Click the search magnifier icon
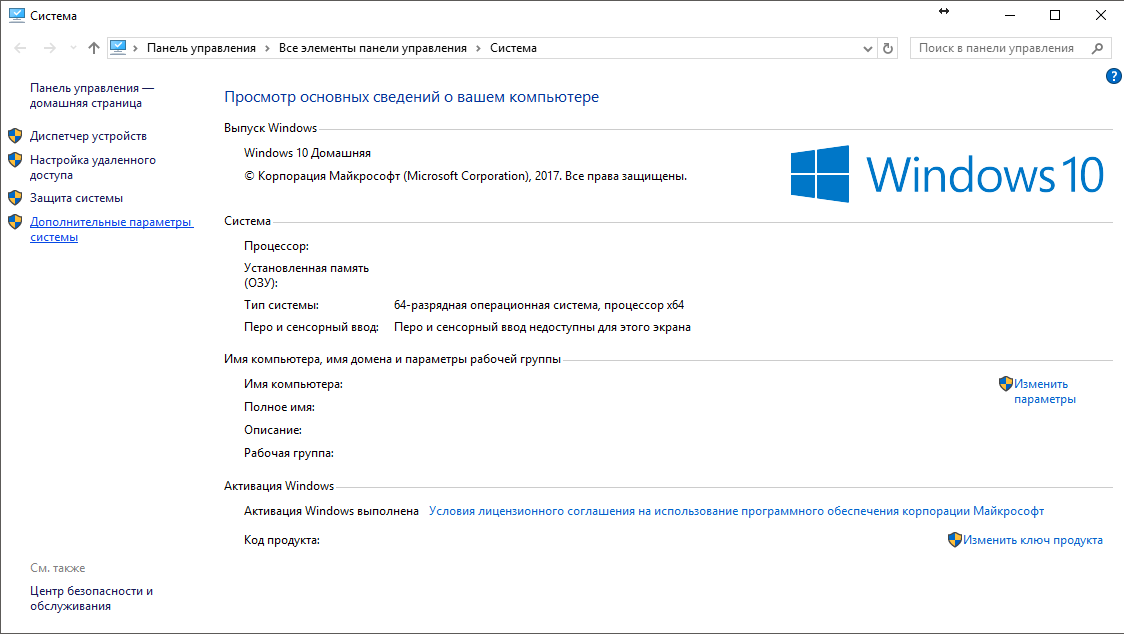Viewport: 1127px width, 634px height. click(x=1097, y=48)
